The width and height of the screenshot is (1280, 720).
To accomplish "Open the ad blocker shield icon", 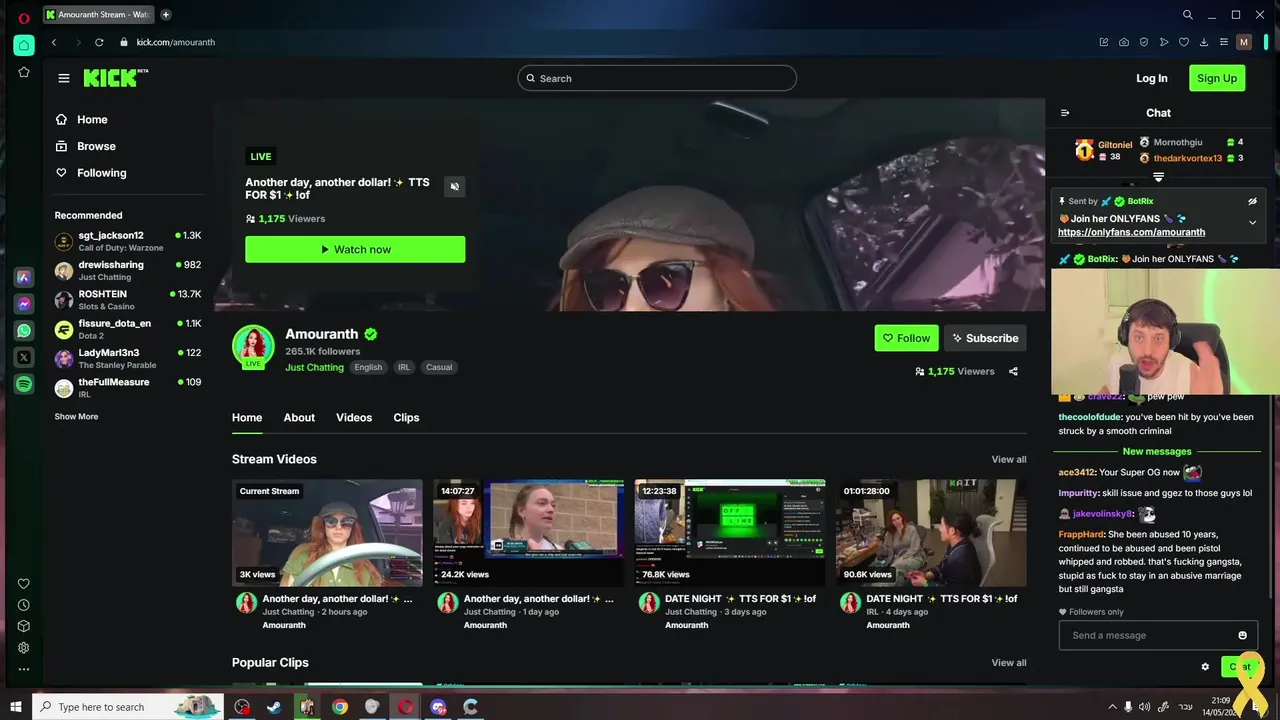I will coord(1144,42).
